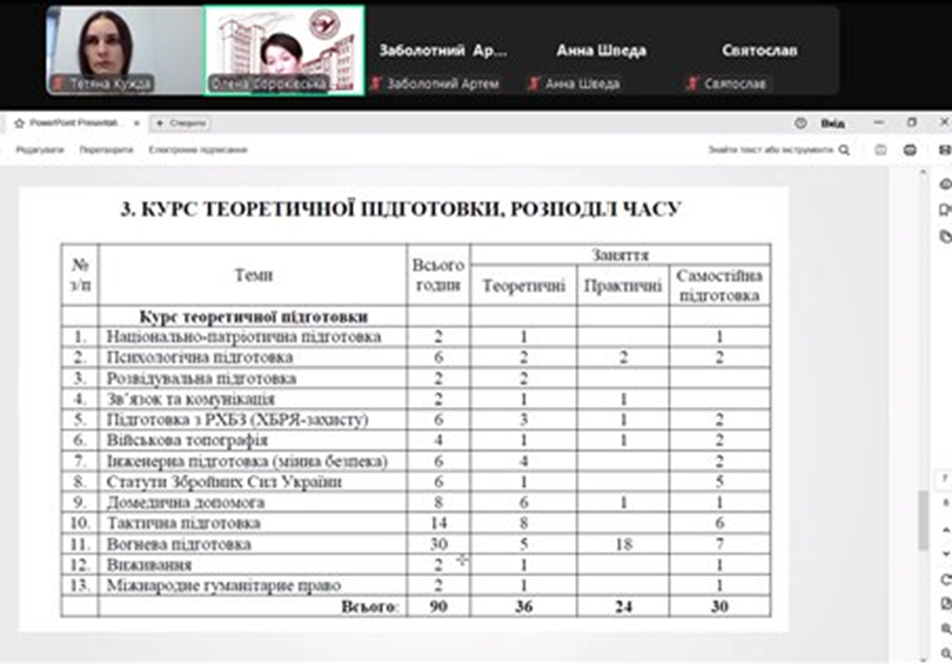The width and height of the screenshot is (952, 664).
Task: Open the Перетворити menu
Action: click(106, 150)
